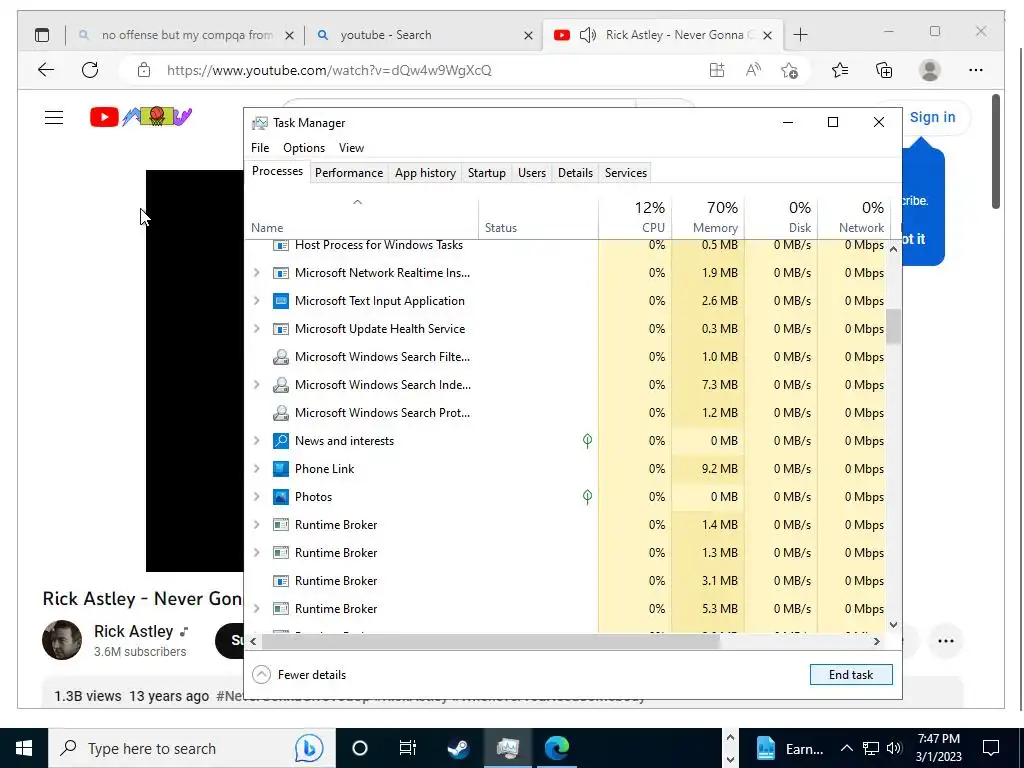Click the Rick Astley channel name link
1024x768 pixels.
(133, 632)
